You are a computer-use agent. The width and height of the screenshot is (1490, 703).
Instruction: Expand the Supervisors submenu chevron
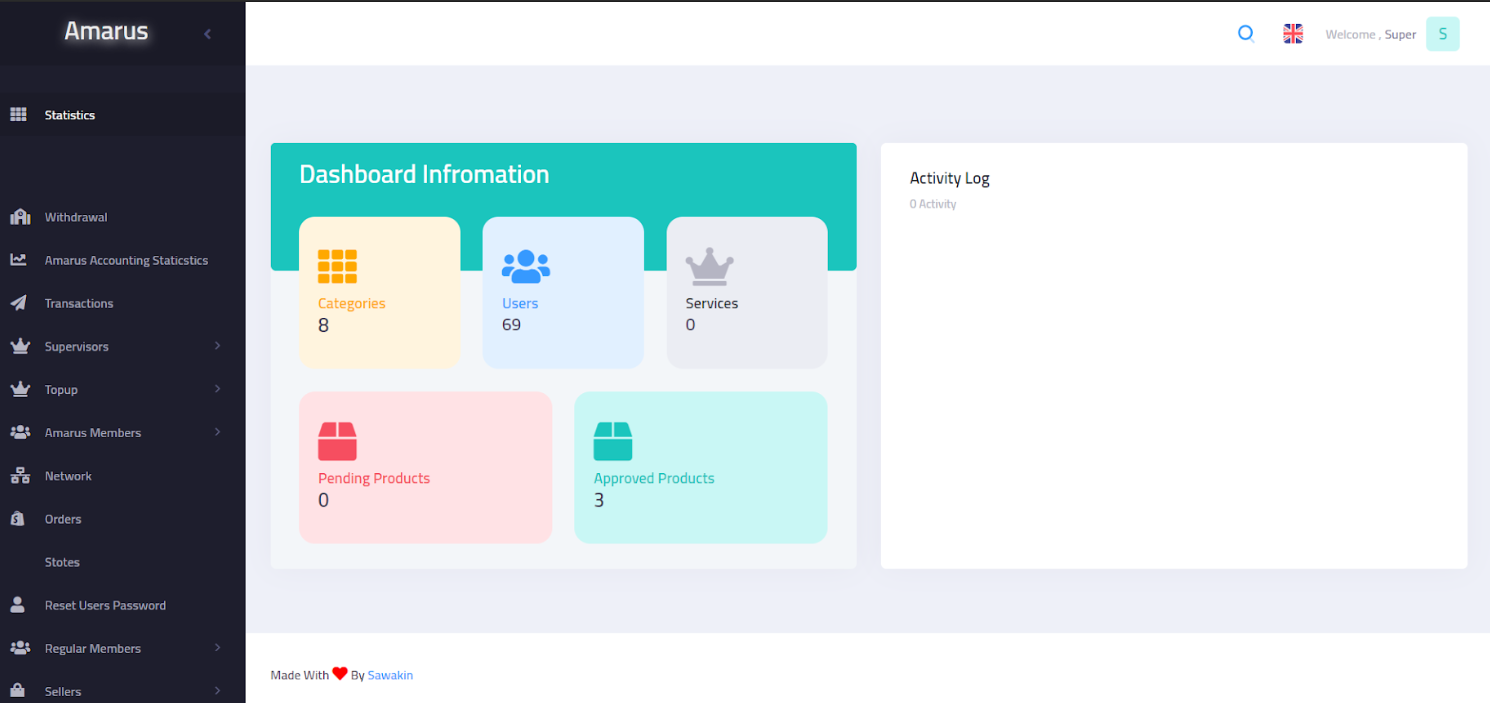pos(217,346)
